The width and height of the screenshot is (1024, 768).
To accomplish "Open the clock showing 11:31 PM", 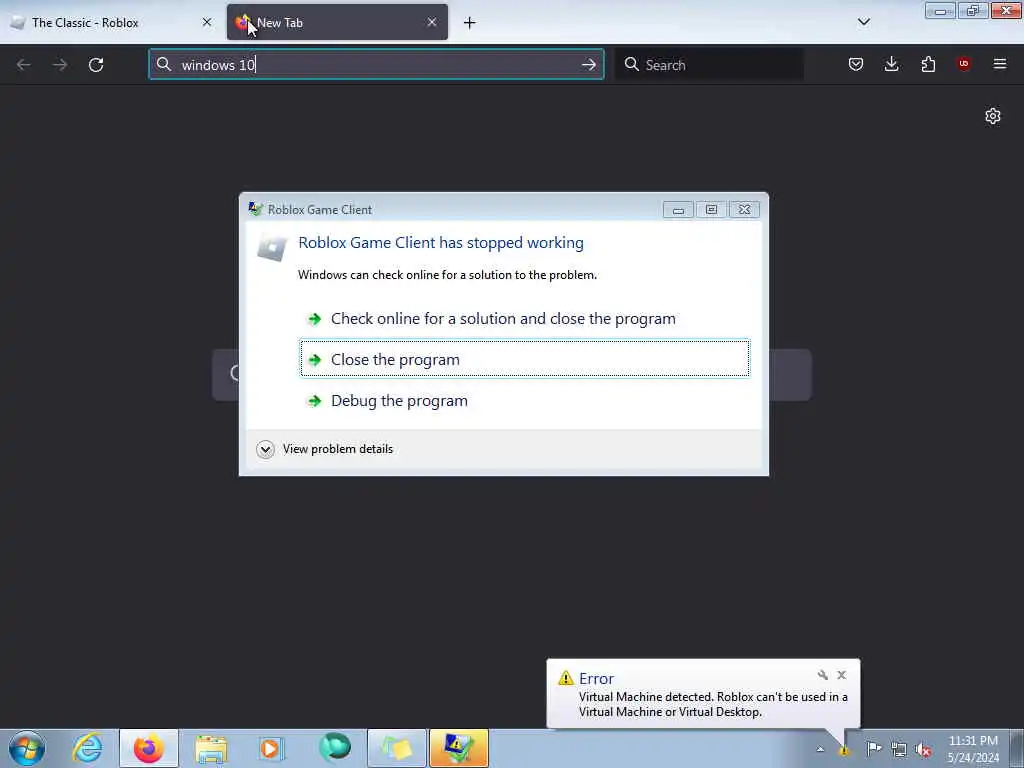I will [973, 749].
